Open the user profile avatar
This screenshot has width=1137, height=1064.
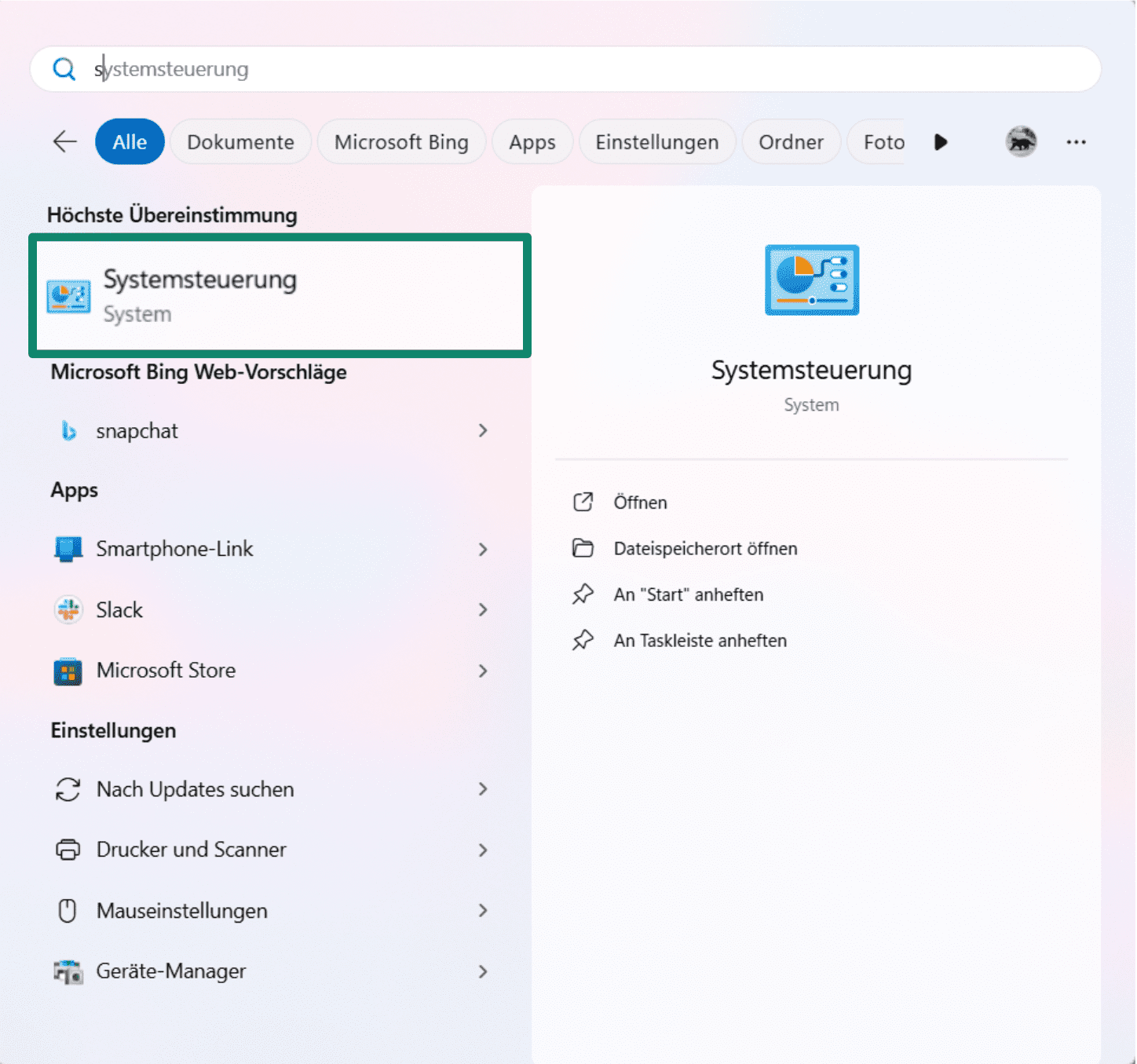coord(1021,141)
